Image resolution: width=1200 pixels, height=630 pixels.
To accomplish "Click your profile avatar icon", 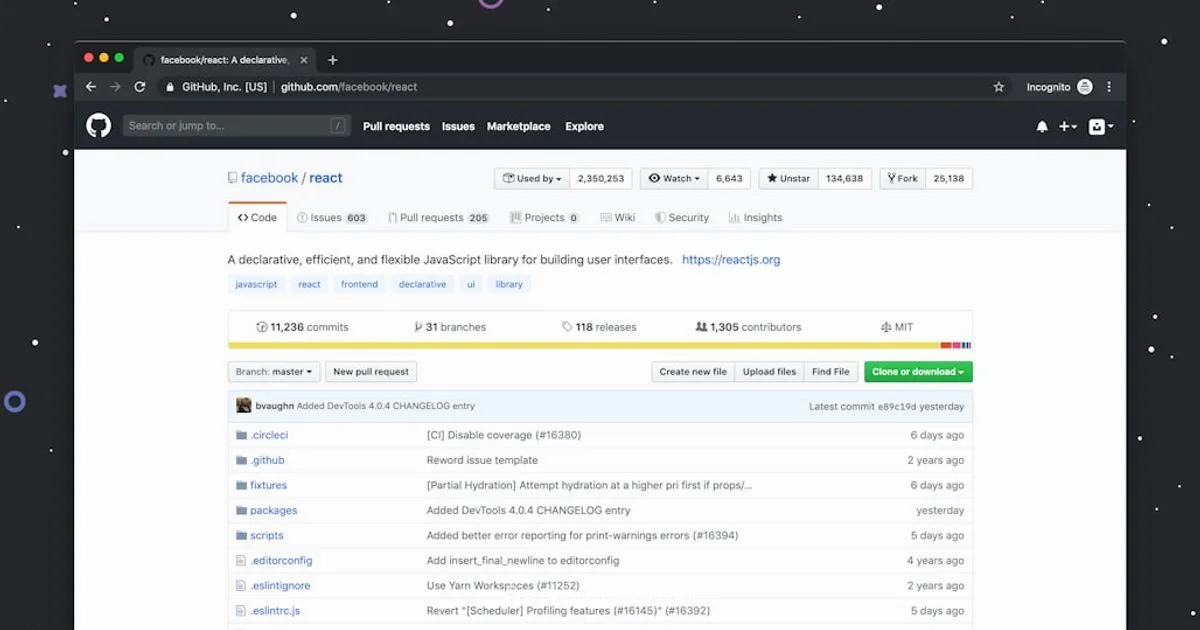I will point(1097,126).
